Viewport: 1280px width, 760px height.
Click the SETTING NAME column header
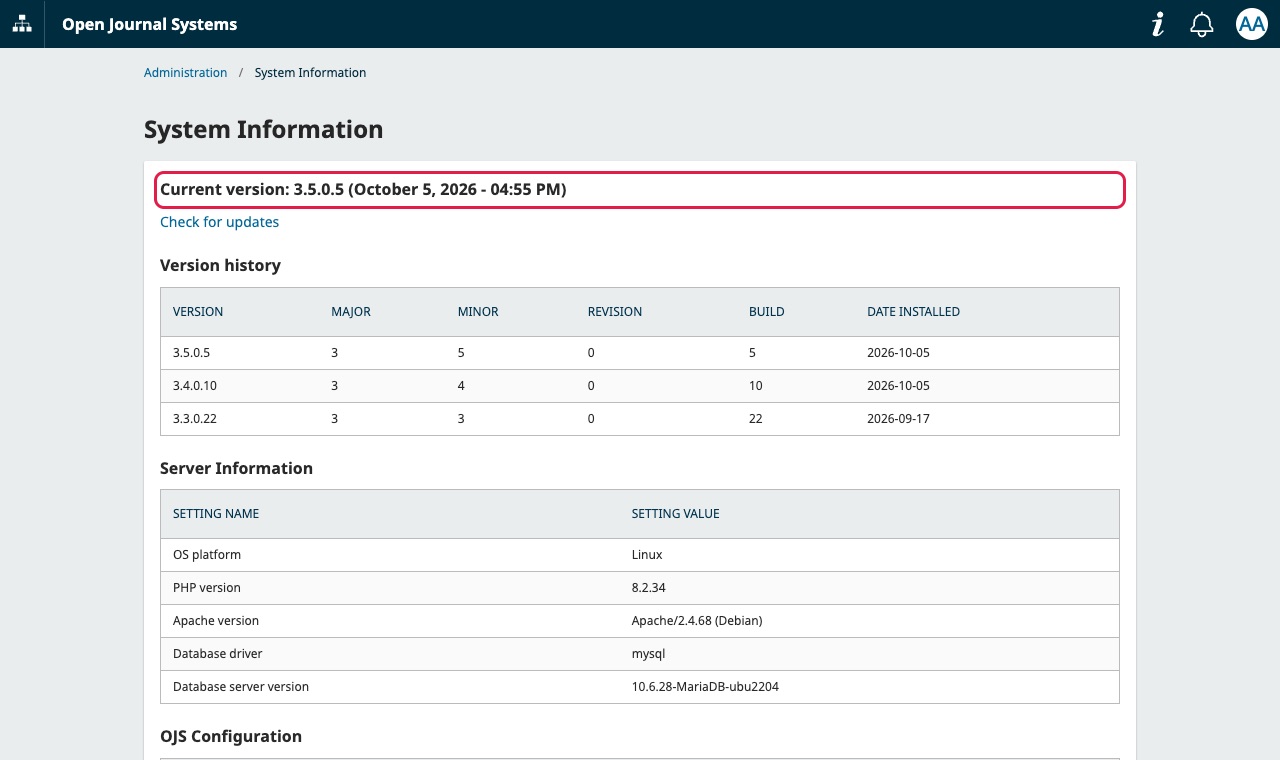click(x=216, y=514)
